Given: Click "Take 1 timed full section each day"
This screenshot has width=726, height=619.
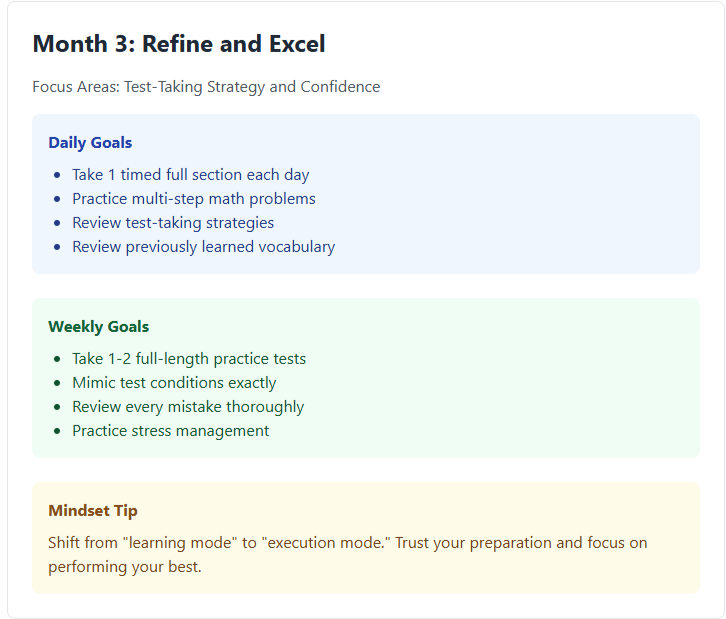Looking at the screenshot, I should tap(190, 175).
